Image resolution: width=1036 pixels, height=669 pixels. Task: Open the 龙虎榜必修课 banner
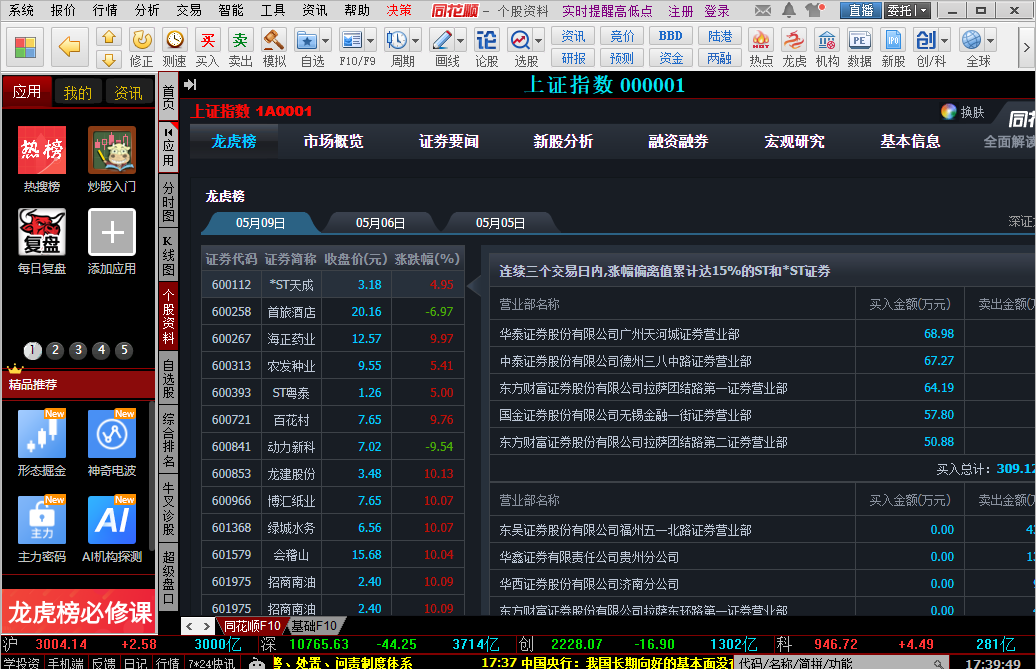coord(79,612)
